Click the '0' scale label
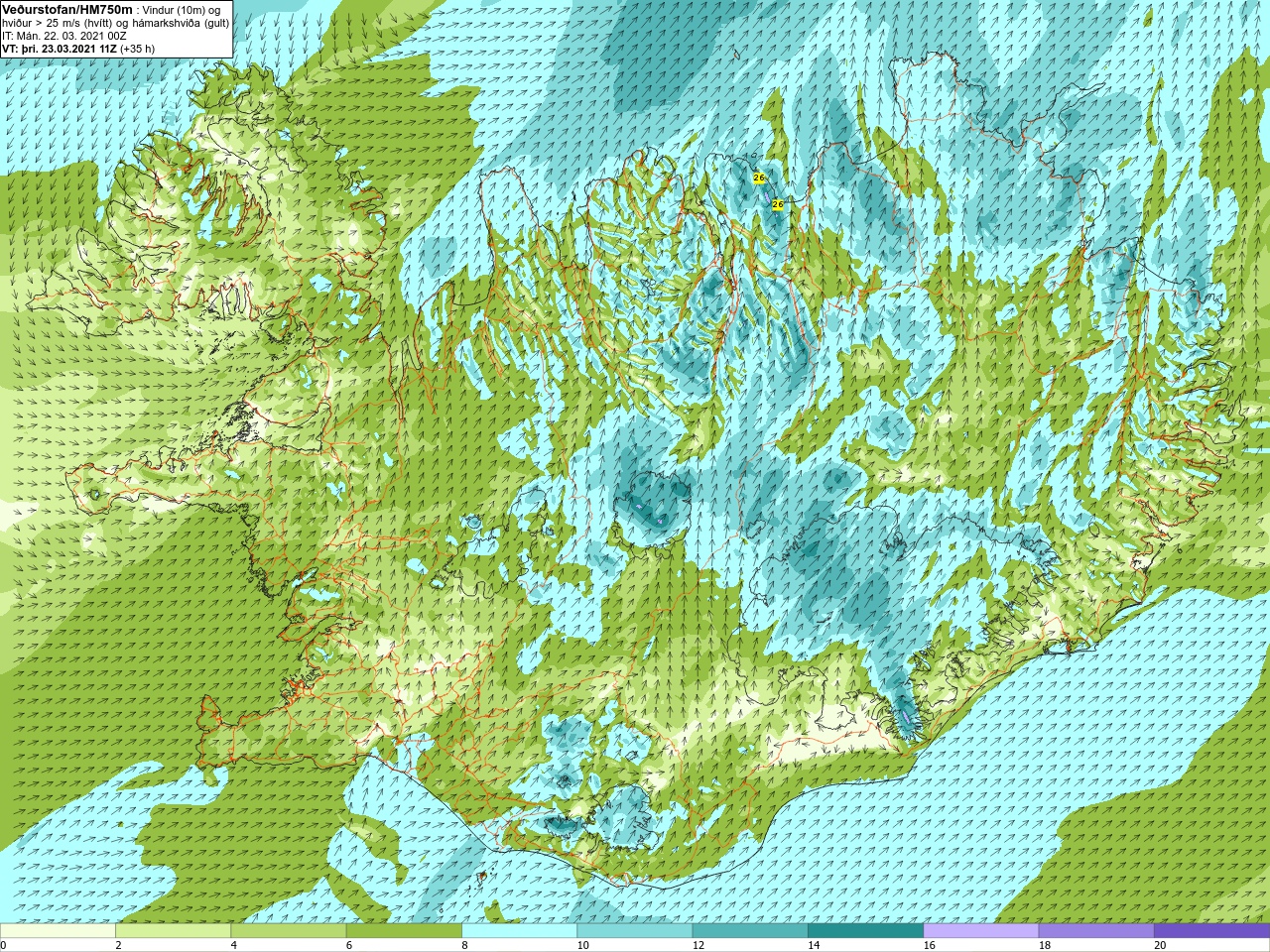Image resolution: width=1270 pixels, height=952 pixels. 3,945
